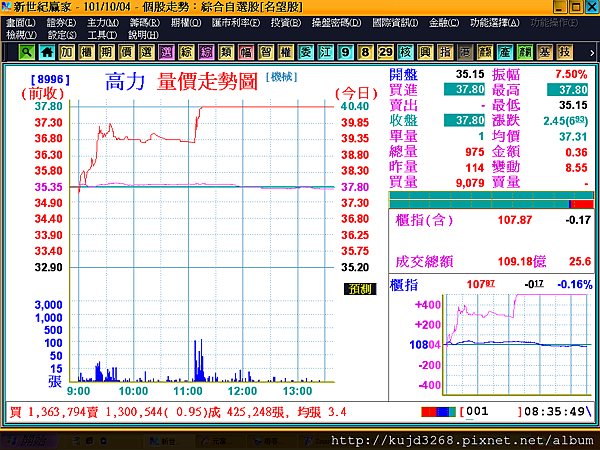Expand toolbar overflow chevron arrow
The height and width of the screenshot is (450, 600).
pos(592,53)
